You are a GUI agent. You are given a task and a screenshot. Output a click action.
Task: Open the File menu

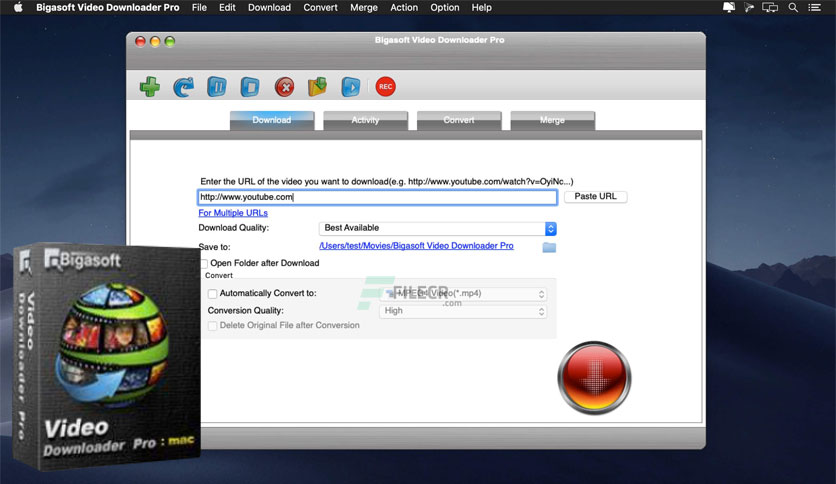pyautogui.click(x=199, y=7)
